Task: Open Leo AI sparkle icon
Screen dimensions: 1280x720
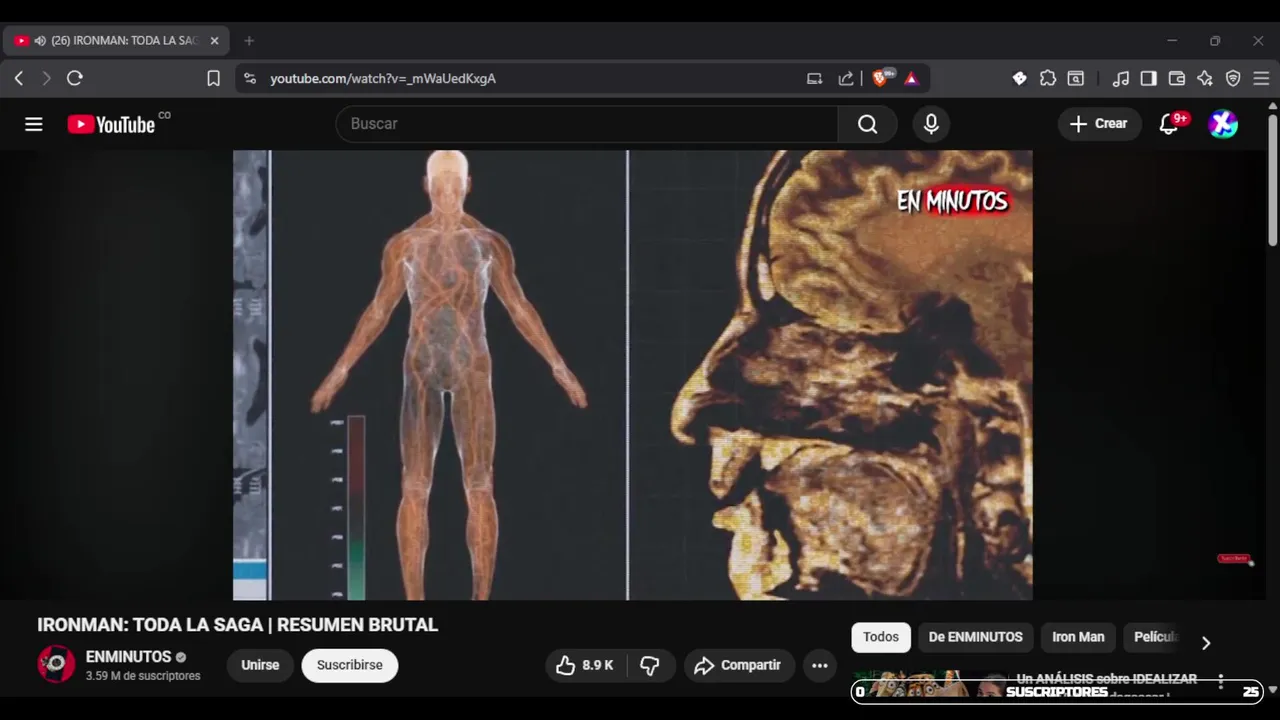Action: coord(1205,78)
